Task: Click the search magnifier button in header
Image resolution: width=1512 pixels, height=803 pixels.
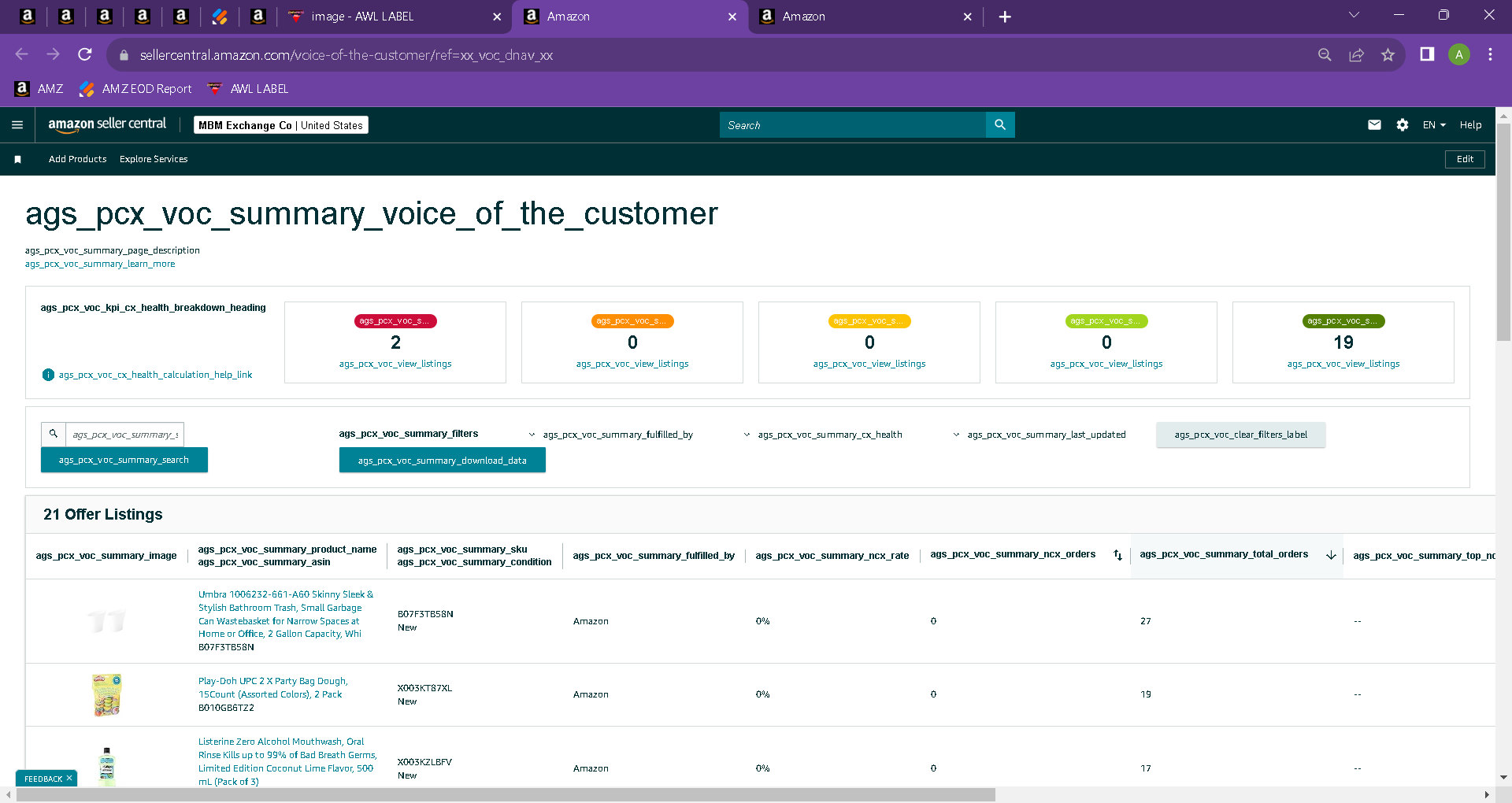Action: click(x=1000, y=124)
